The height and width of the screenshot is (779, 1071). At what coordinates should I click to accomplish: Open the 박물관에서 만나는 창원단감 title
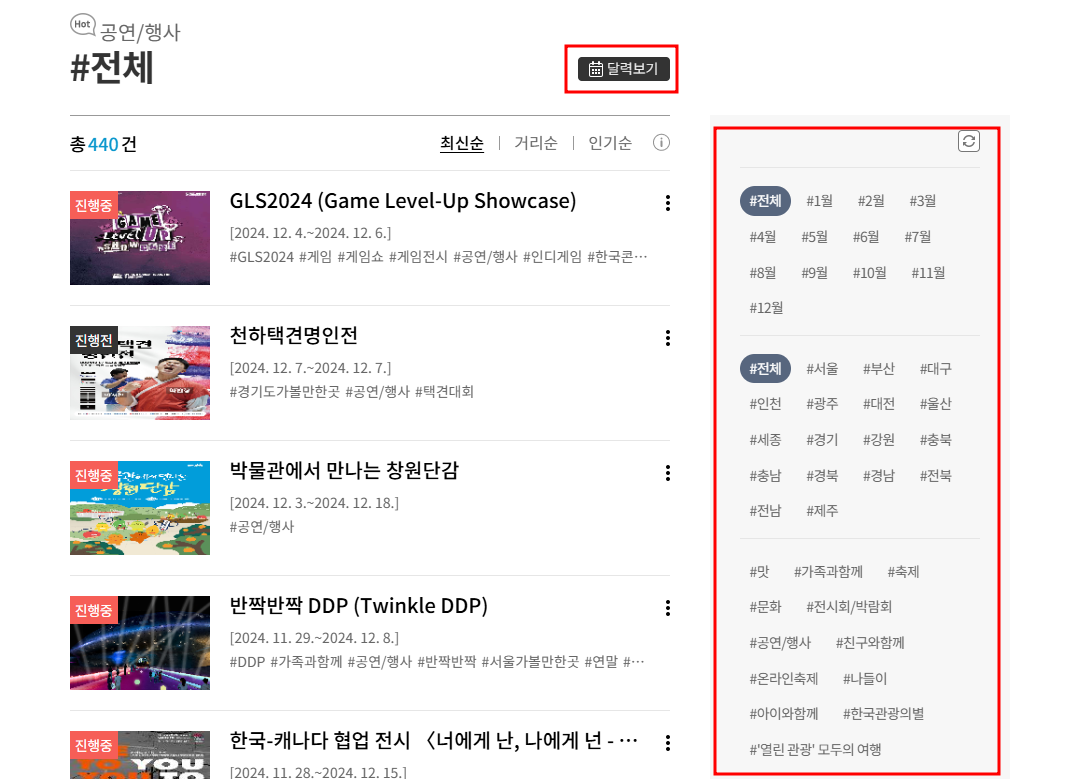click(x=344, y=471)
